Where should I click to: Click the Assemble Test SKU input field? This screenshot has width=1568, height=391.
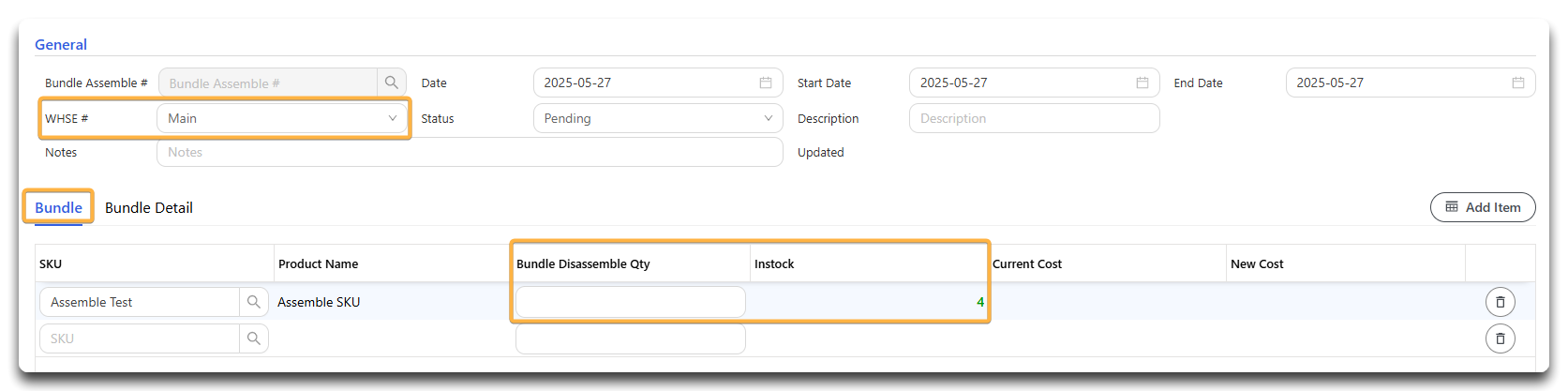point(140,302)
